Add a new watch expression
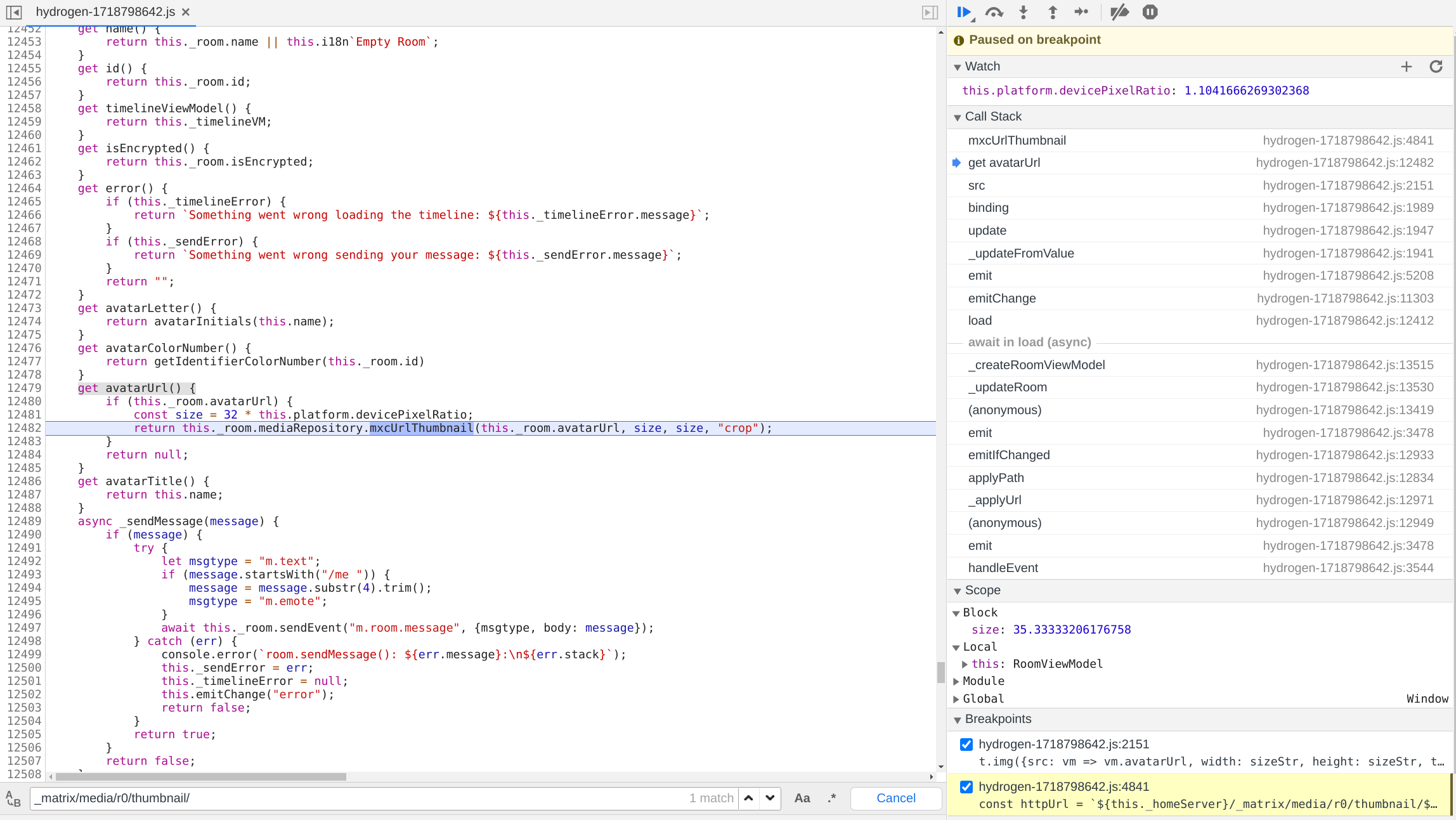The height and width of the screenshot is (820, 1456). (1407, 67)
